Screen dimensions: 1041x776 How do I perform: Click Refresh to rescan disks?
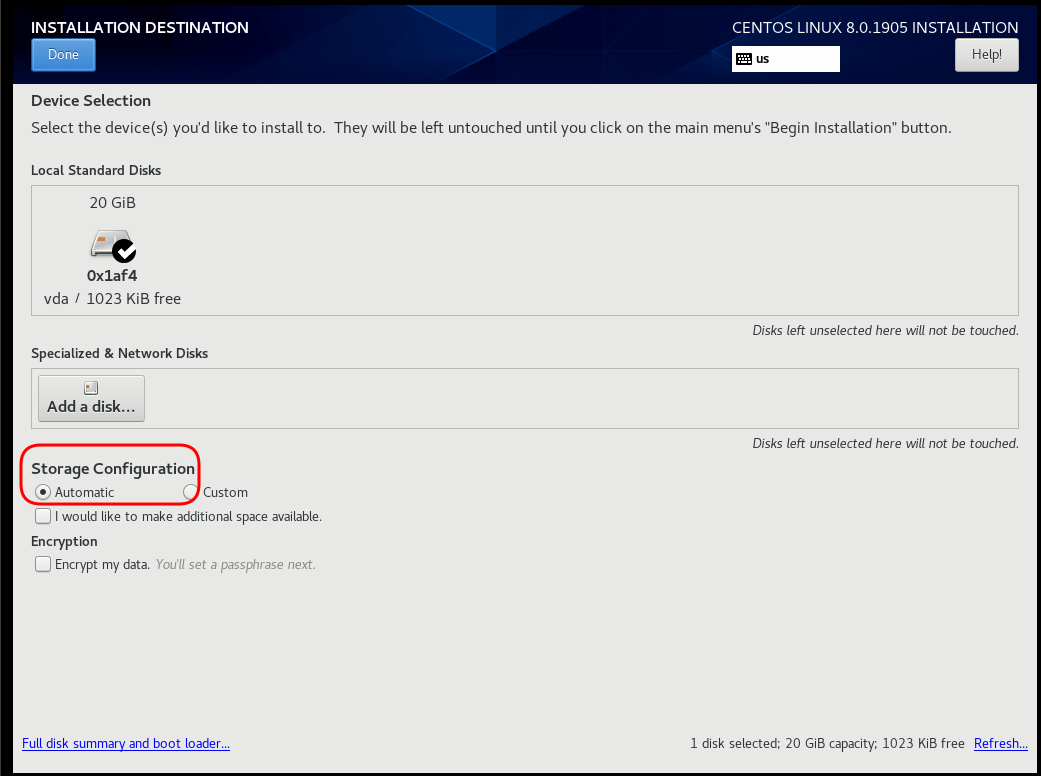(x=1000, y=743)
